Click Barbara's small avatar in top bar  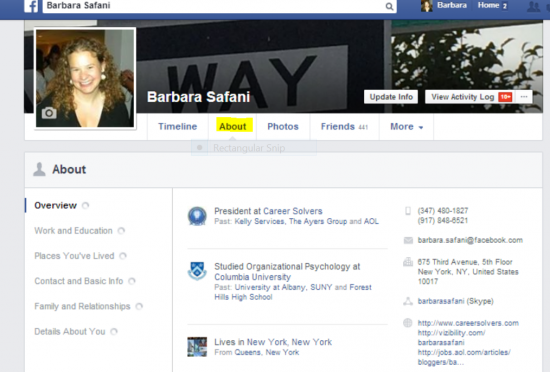tap(426, 6)
